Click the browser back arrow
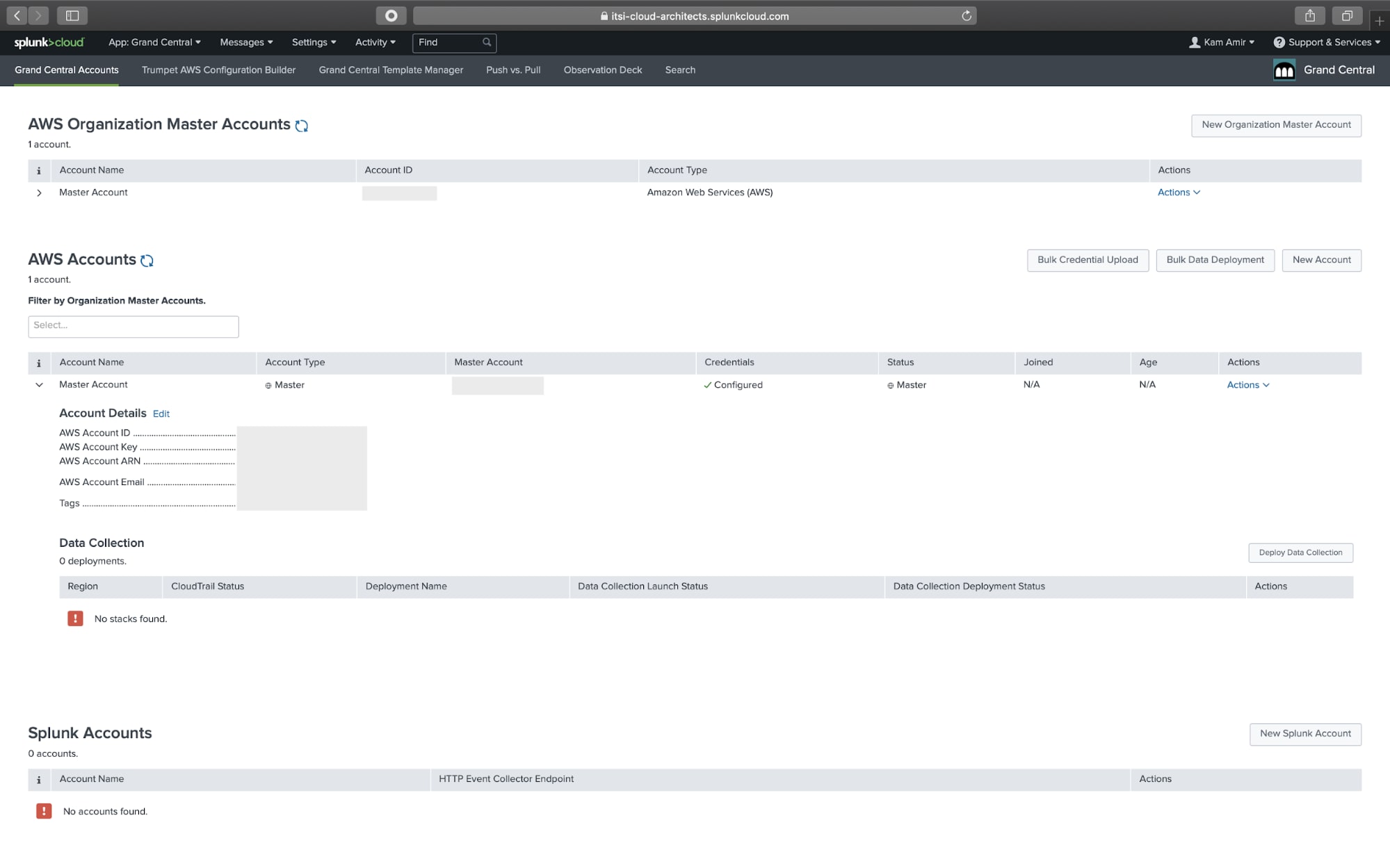The image size is (1390, 868). 17,15
